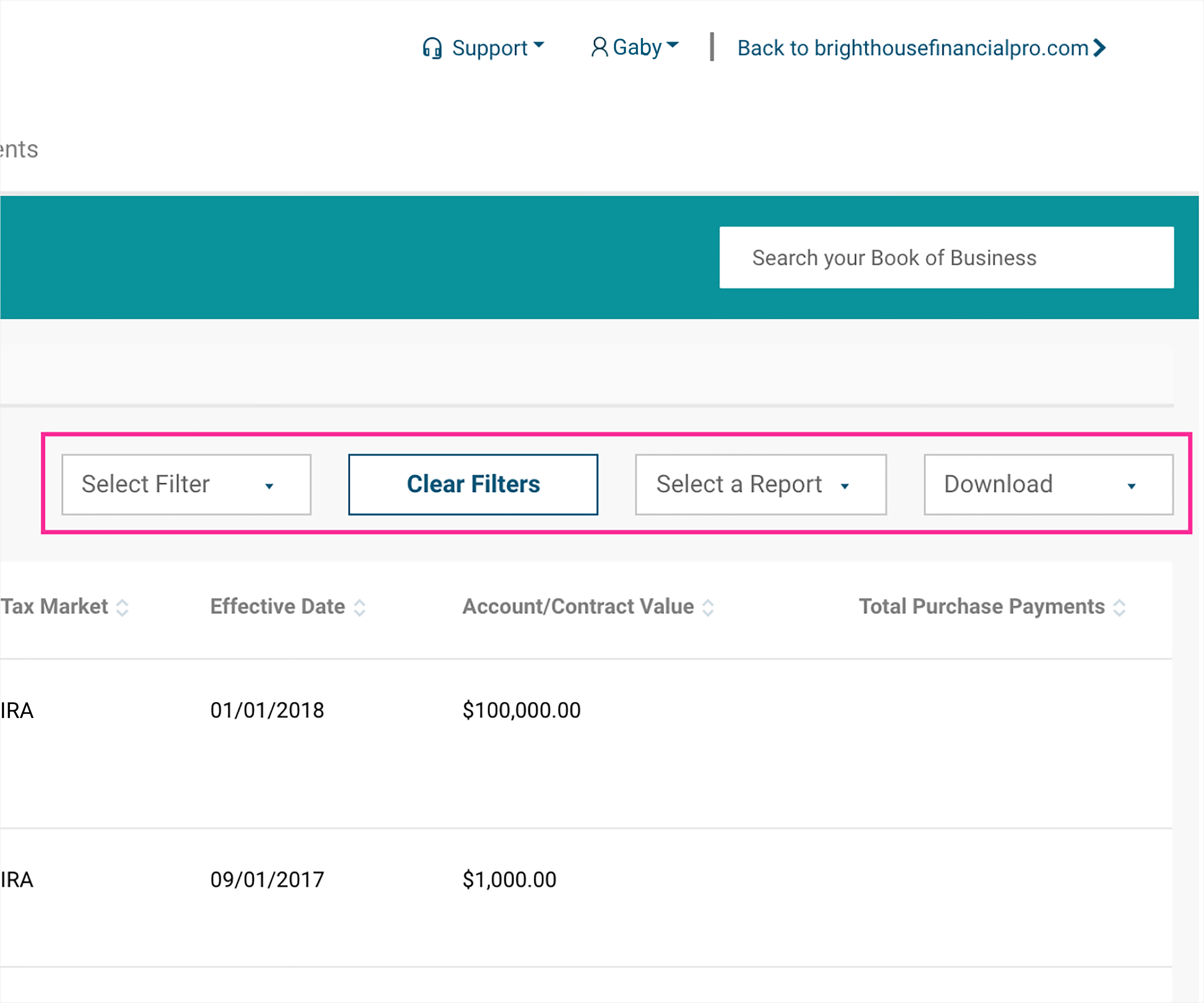The width and height of the screenshot is (1204, 1003).
Task: Click the Search your Book of Business field
Action: [946, 258]
